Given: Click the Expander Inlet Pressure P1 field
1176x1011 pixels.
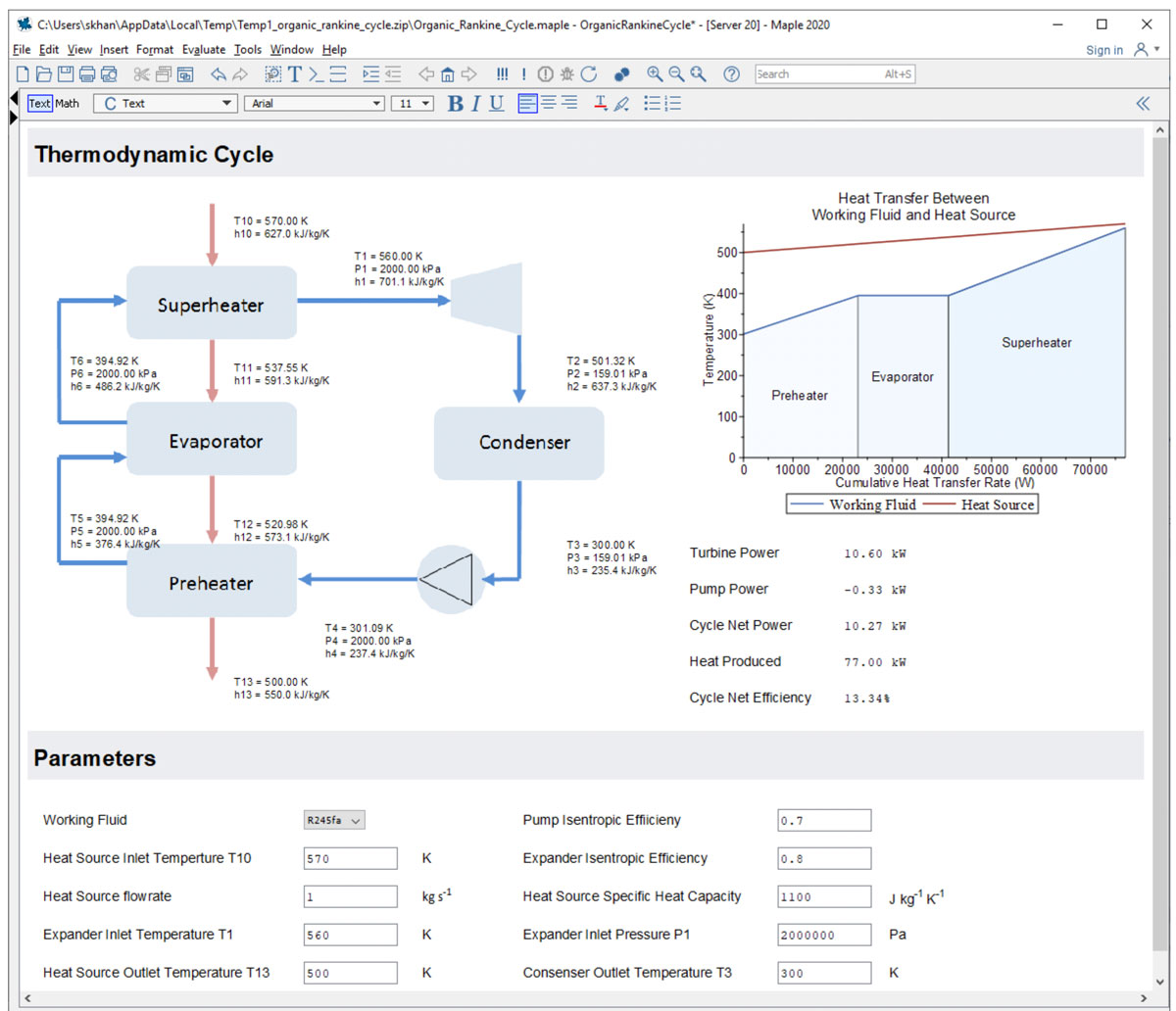Looking at the screenshot, I should point(823,935).
